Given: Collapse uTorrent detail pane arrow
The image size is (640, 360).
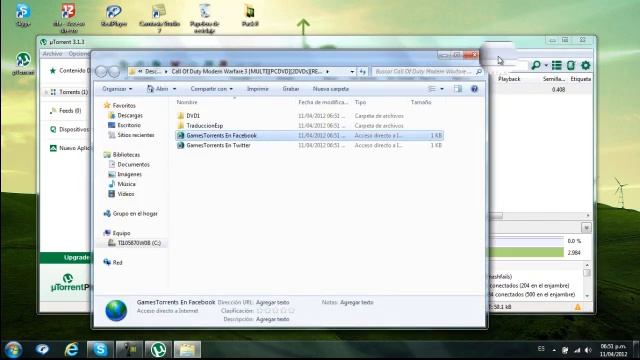Looking at the screenshot, I should (x=586, y=228).
